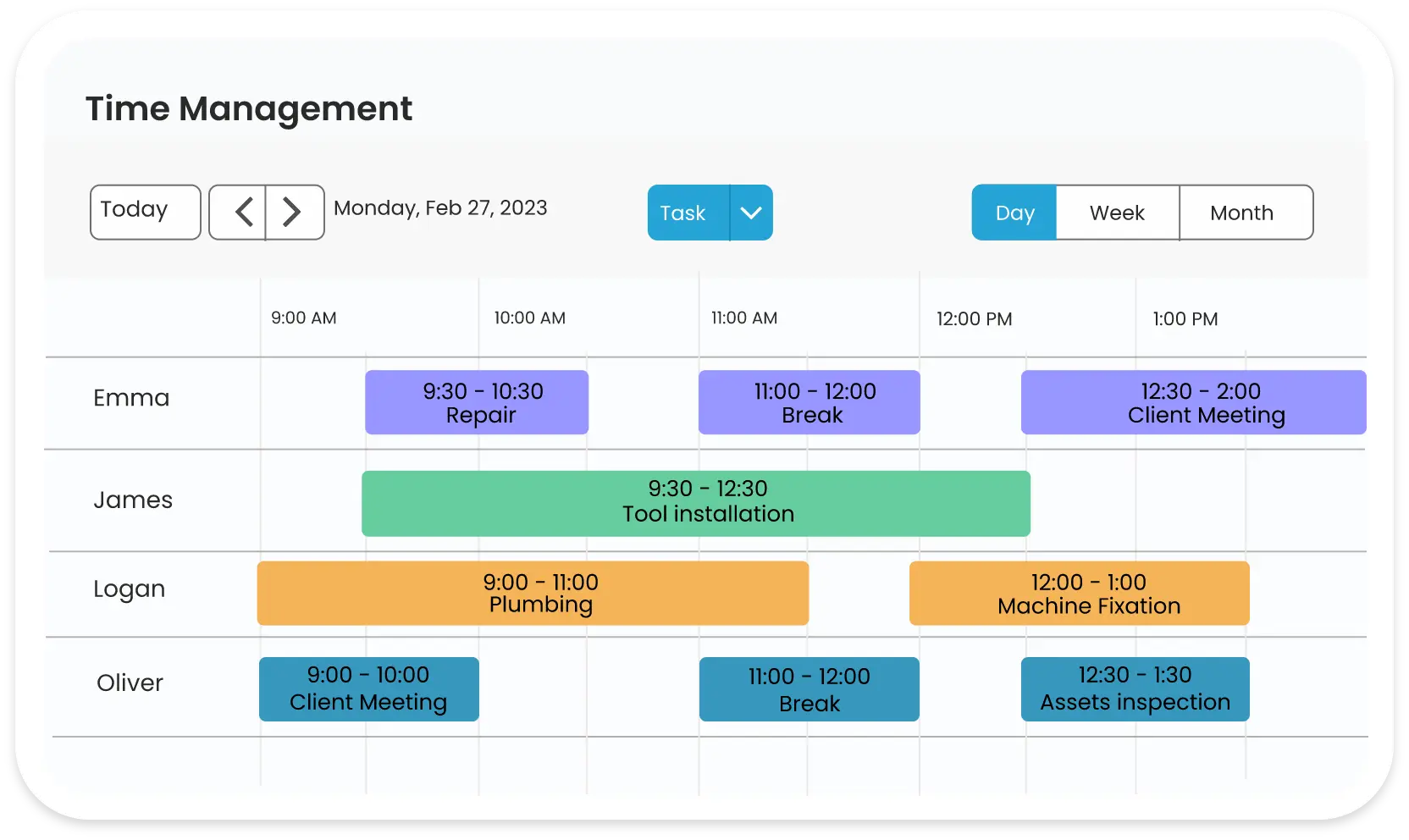This screenshot has height=840, width=1409.
Task: Click the Task button
Action: tap(682, 213)
